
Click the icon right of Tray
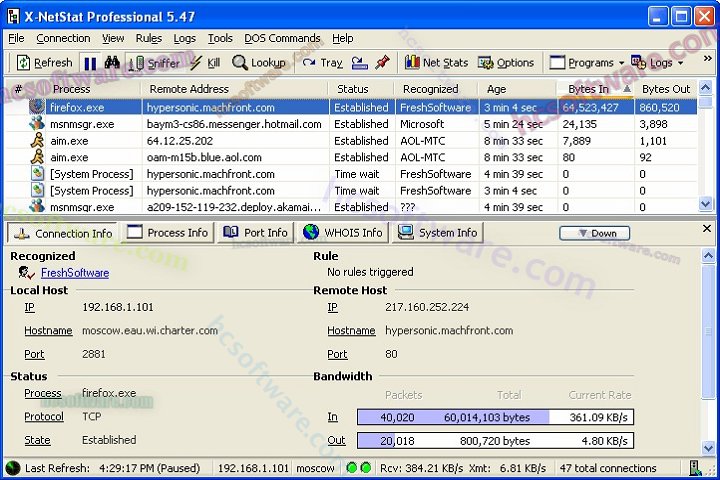(360, 62)
